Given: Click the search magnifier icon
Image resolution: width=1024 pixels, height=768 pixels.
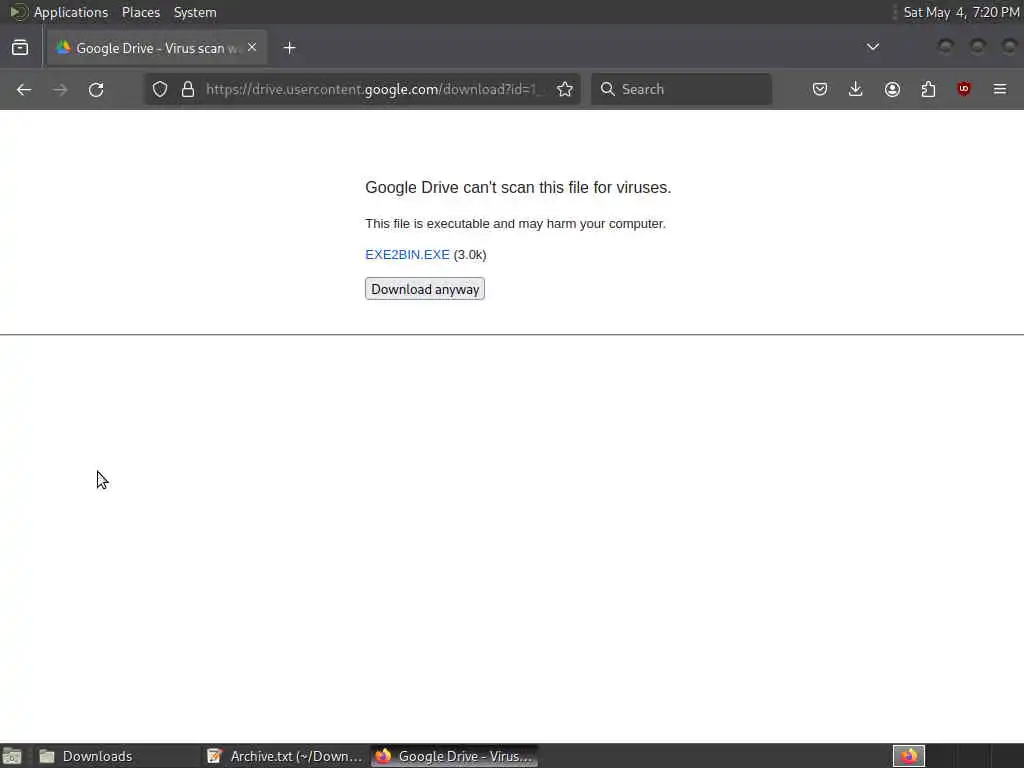Looking at the screenshot, I should [607, 89].
